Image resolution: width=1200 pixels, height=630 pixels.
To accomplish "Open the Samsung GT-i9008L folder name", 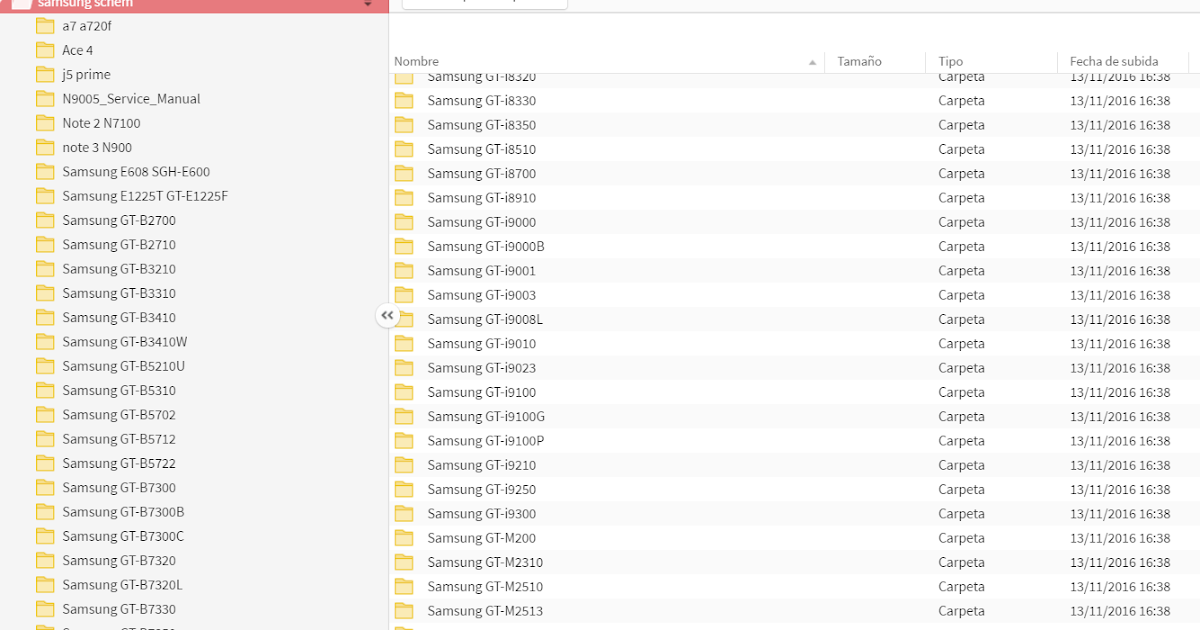I will point(485,319).
